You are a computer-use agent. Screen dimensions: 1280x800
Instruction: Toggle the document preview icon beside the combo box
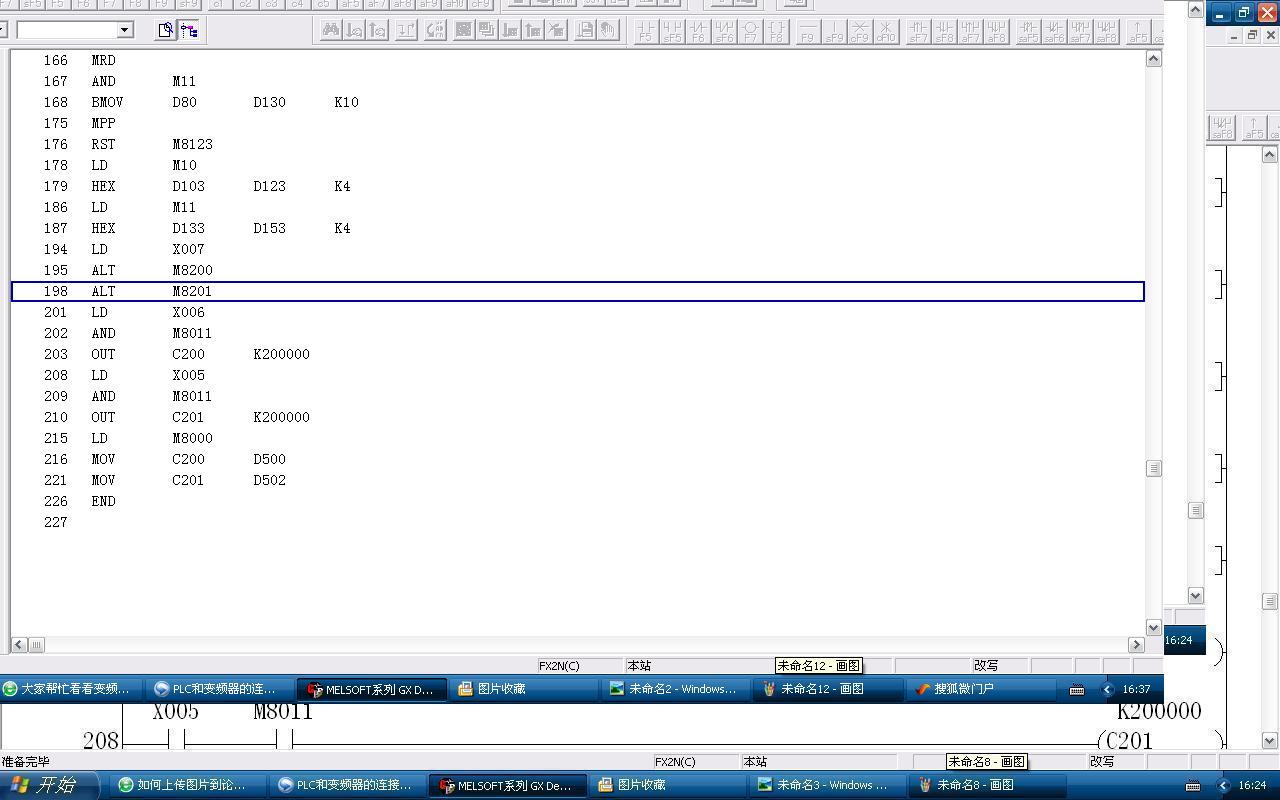coord(165,30)
